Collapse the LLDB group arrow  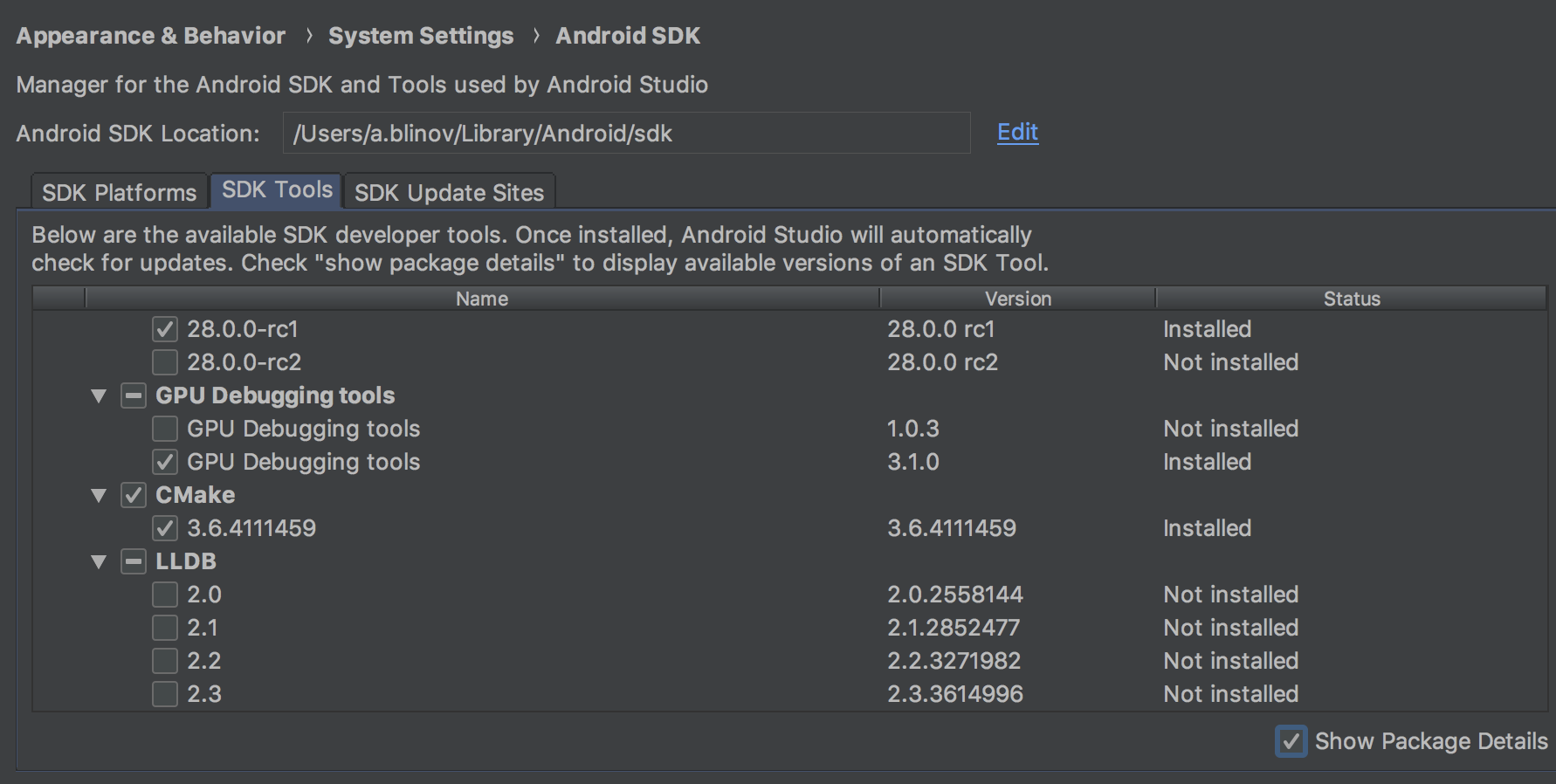coord(99,562)
